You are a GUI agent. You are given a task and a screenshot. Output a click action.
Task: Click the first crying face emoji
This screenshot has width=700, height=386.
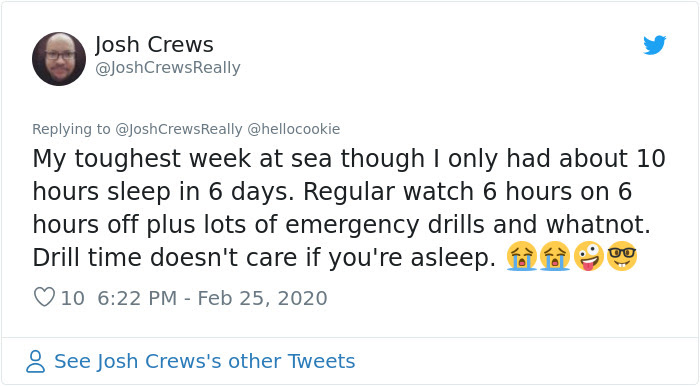point(521,257)
